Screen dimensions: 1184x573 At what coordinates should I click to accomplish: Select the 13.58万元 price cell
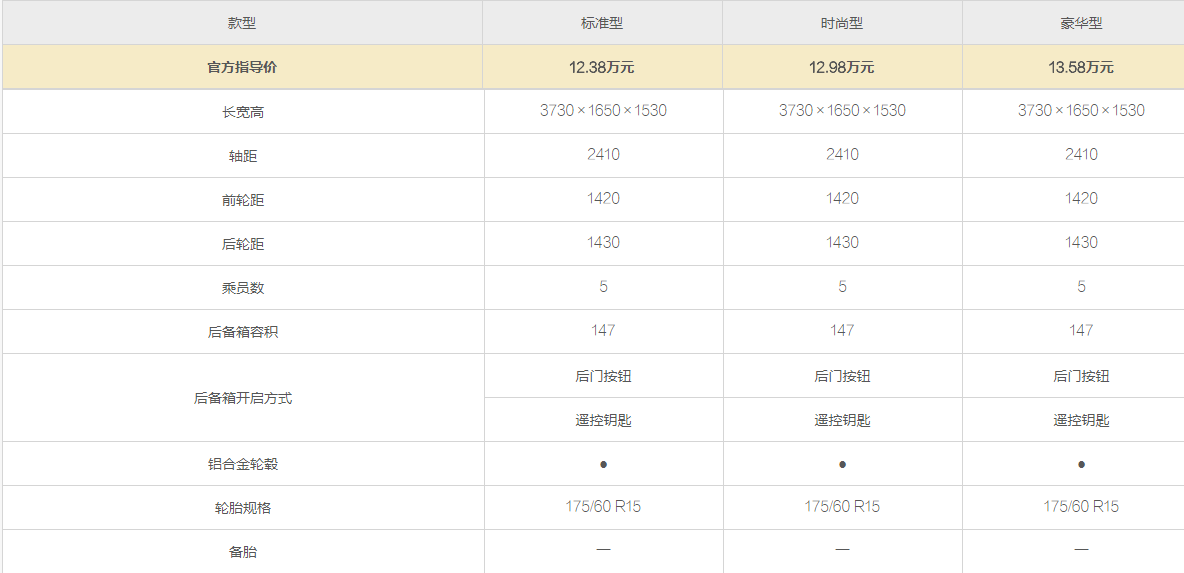pos(1081,67)
